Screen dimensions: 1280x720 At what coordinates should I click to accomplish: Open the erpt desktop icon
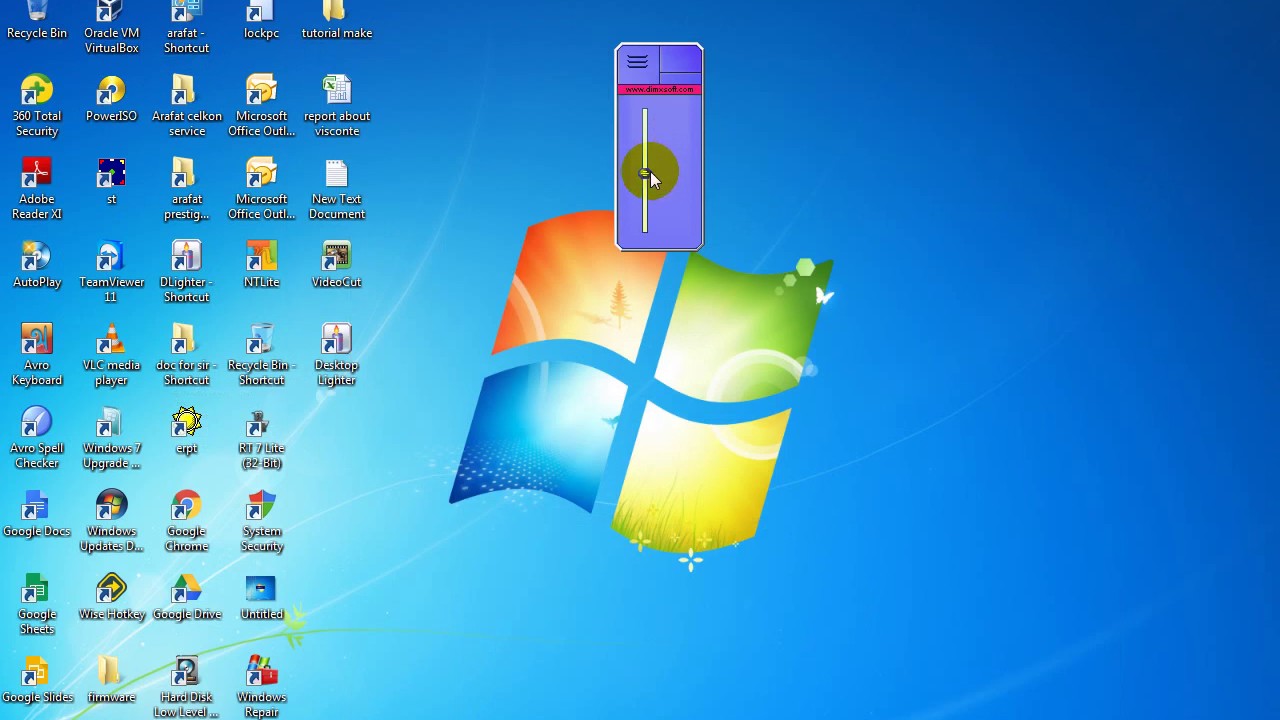[186, 430]
